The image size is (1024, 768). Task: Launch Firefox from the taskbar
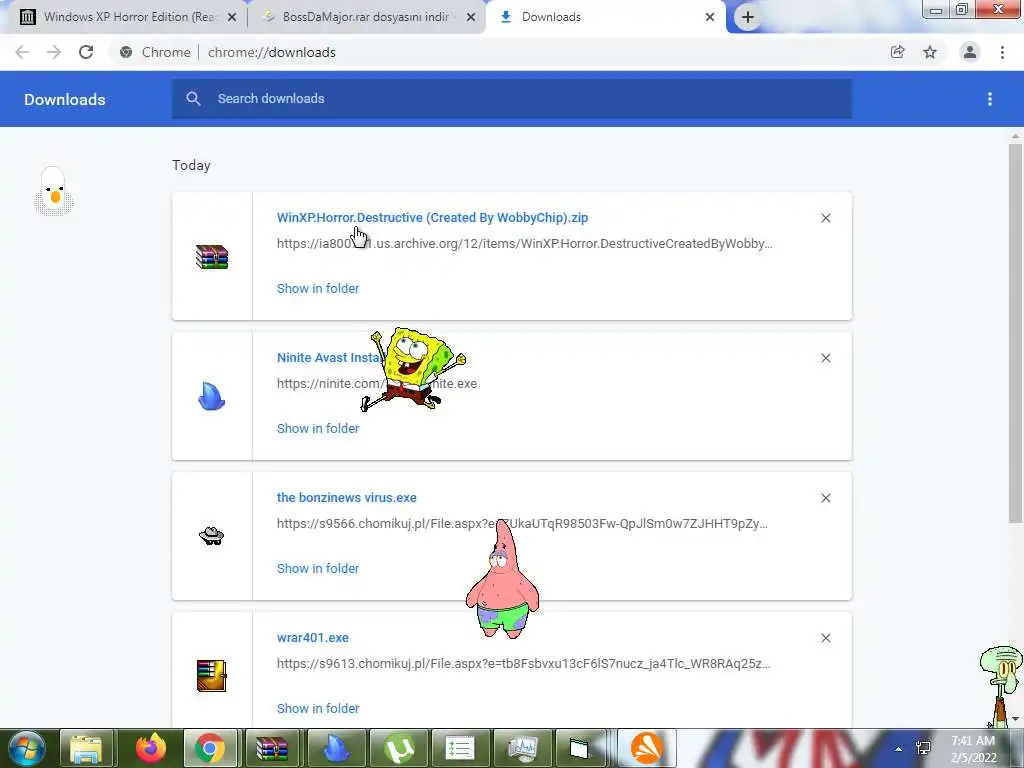pos(151,748)
